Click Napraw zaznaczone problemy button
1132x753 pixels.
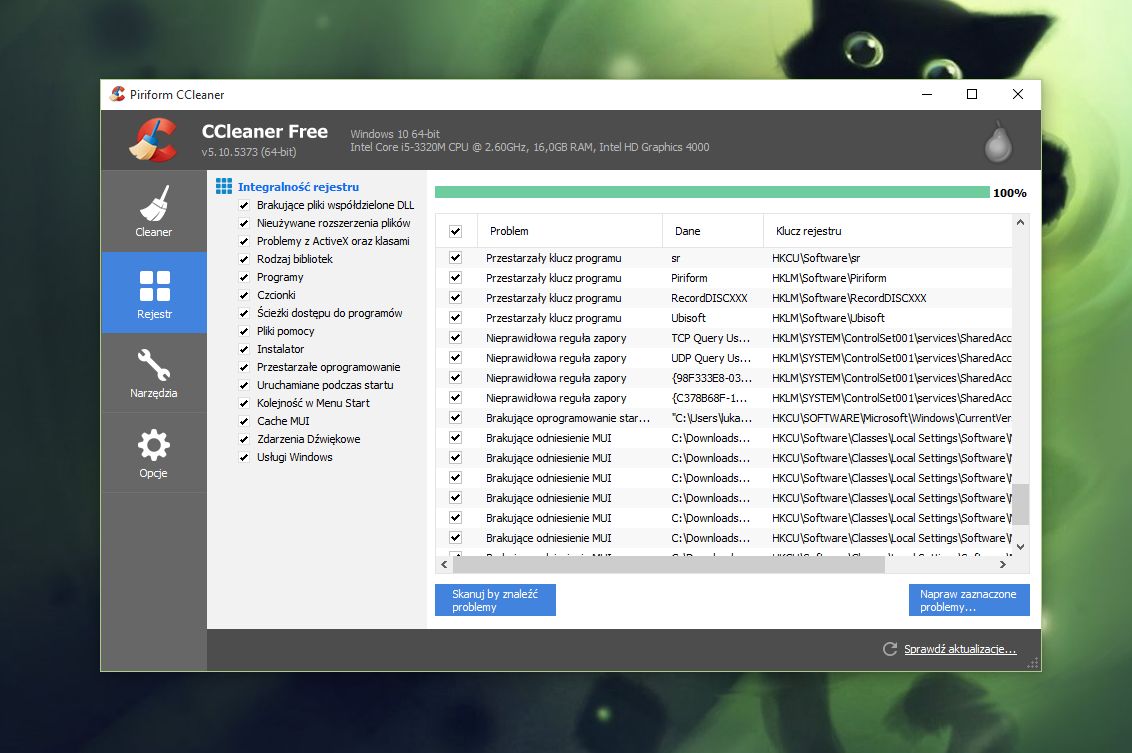click(969, 600)
